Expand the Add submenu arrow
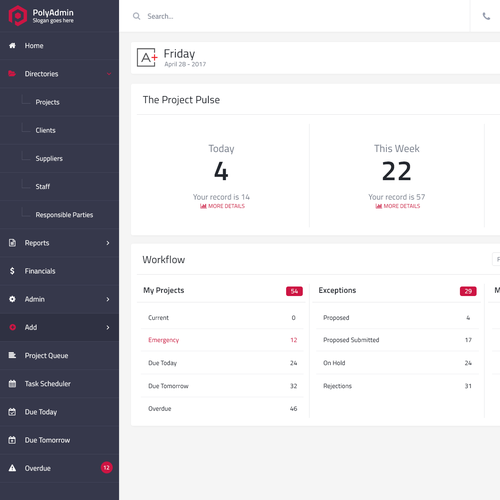500x500 pixels. 108,327
